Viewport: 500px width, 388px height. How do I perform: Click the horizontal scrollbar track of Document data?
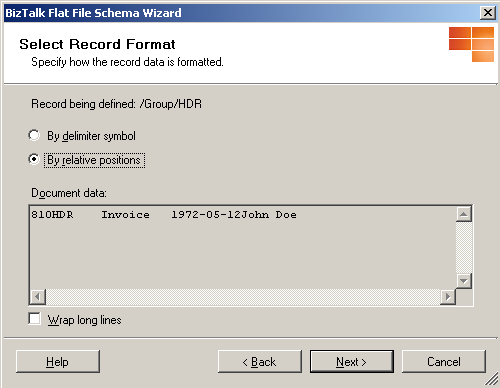click(x=243, y=297)
